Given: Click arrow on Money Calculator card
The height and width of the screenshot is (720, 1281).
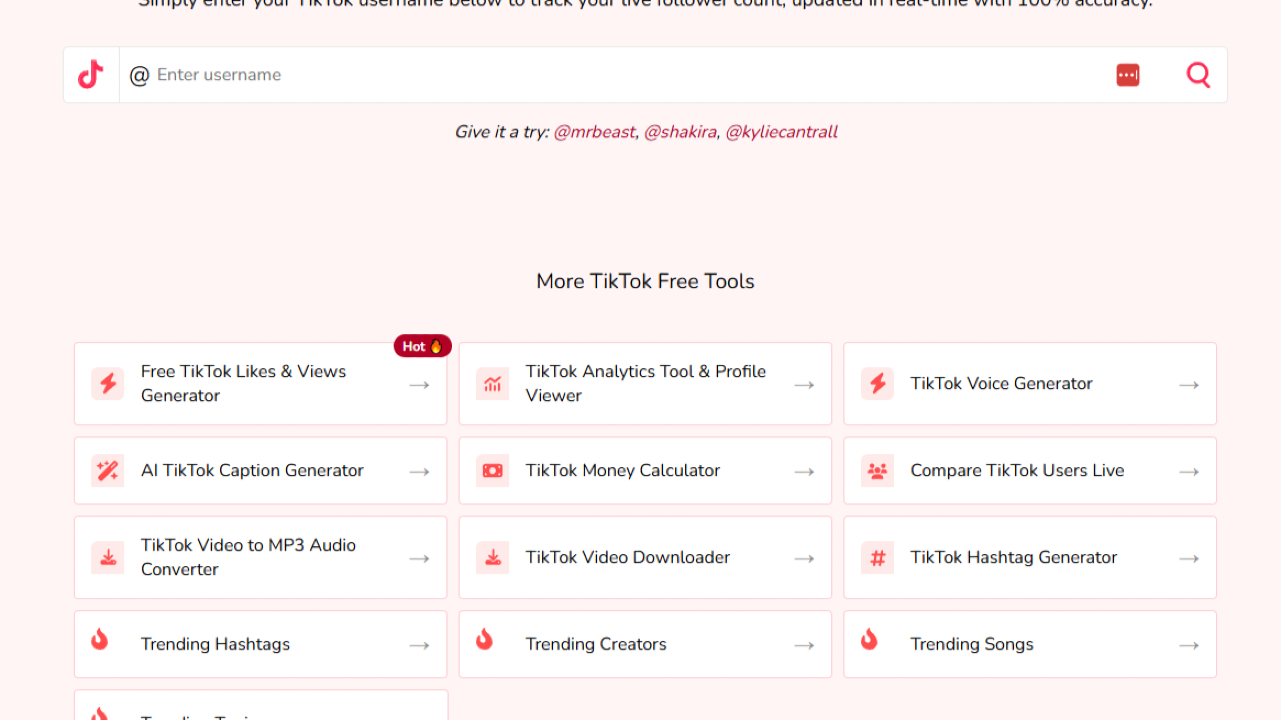Looking at the screenshot, I should 804,472.
